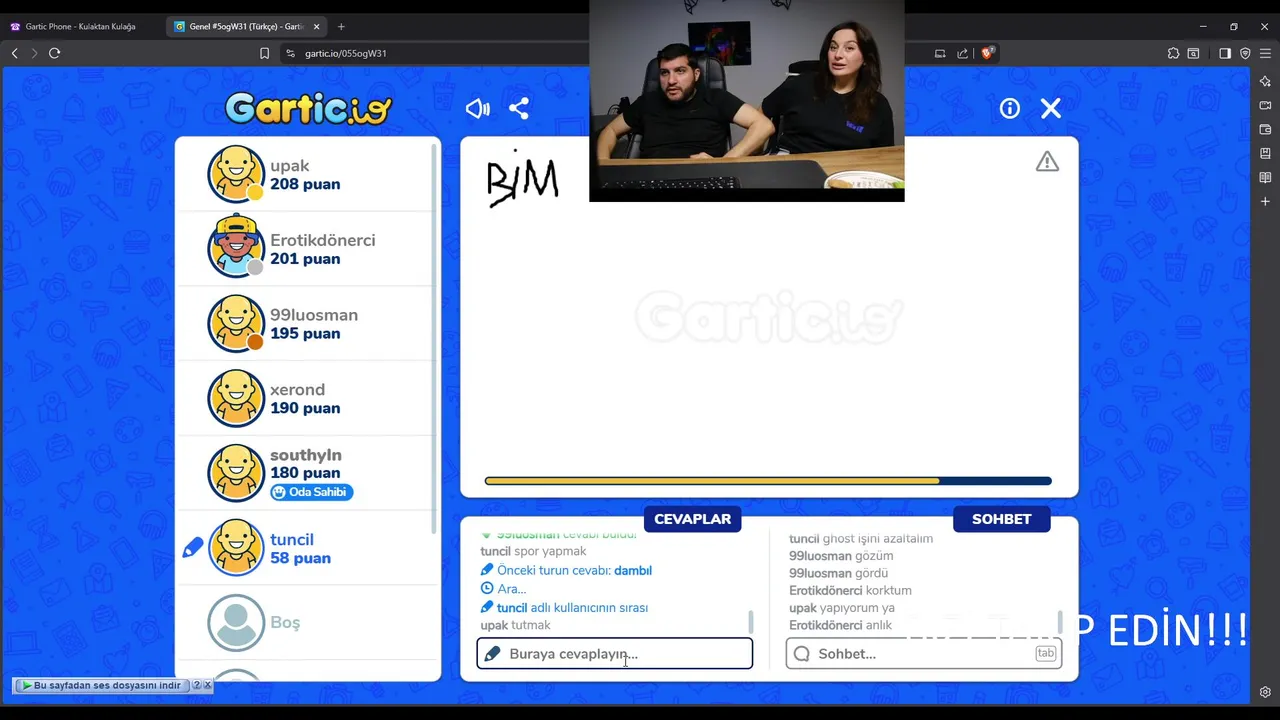This screenshot has width=1280, height=720.
Task: Reload the gartic.io page
Action: click(x=55, y=53)
